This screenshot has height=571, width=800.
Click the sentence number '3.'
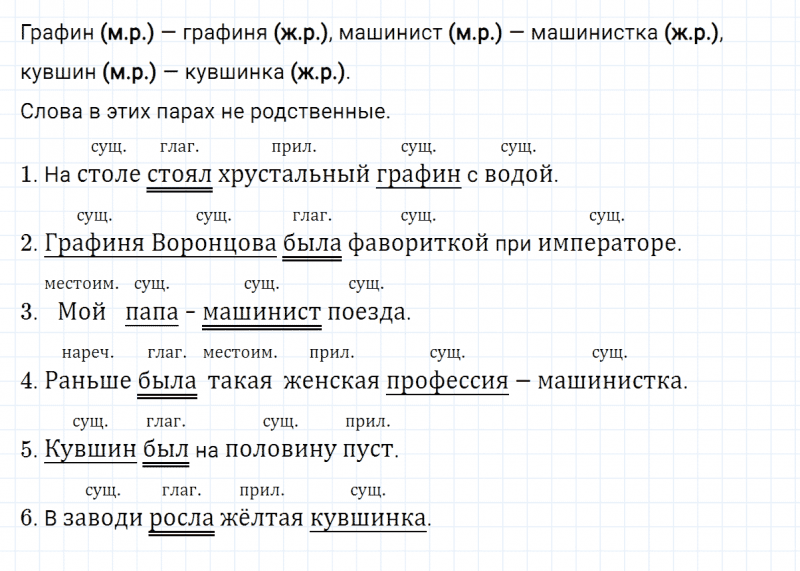pos(29,312)
